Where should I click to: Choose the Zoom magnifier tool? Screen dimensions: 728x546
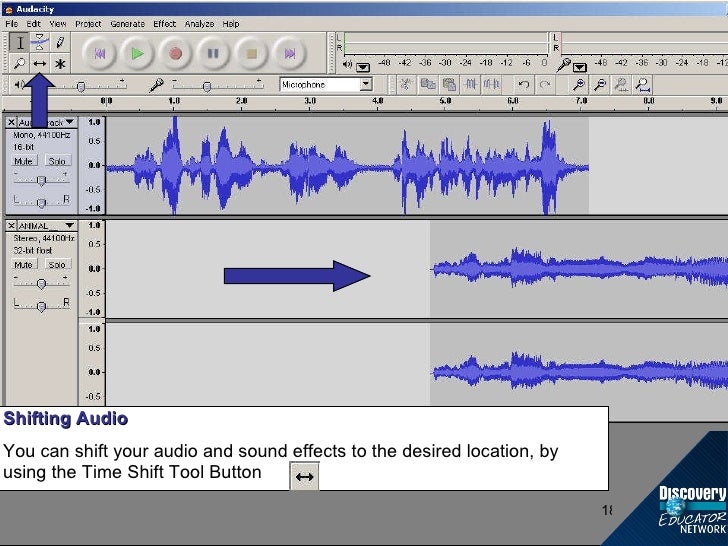tap(19, 63)
